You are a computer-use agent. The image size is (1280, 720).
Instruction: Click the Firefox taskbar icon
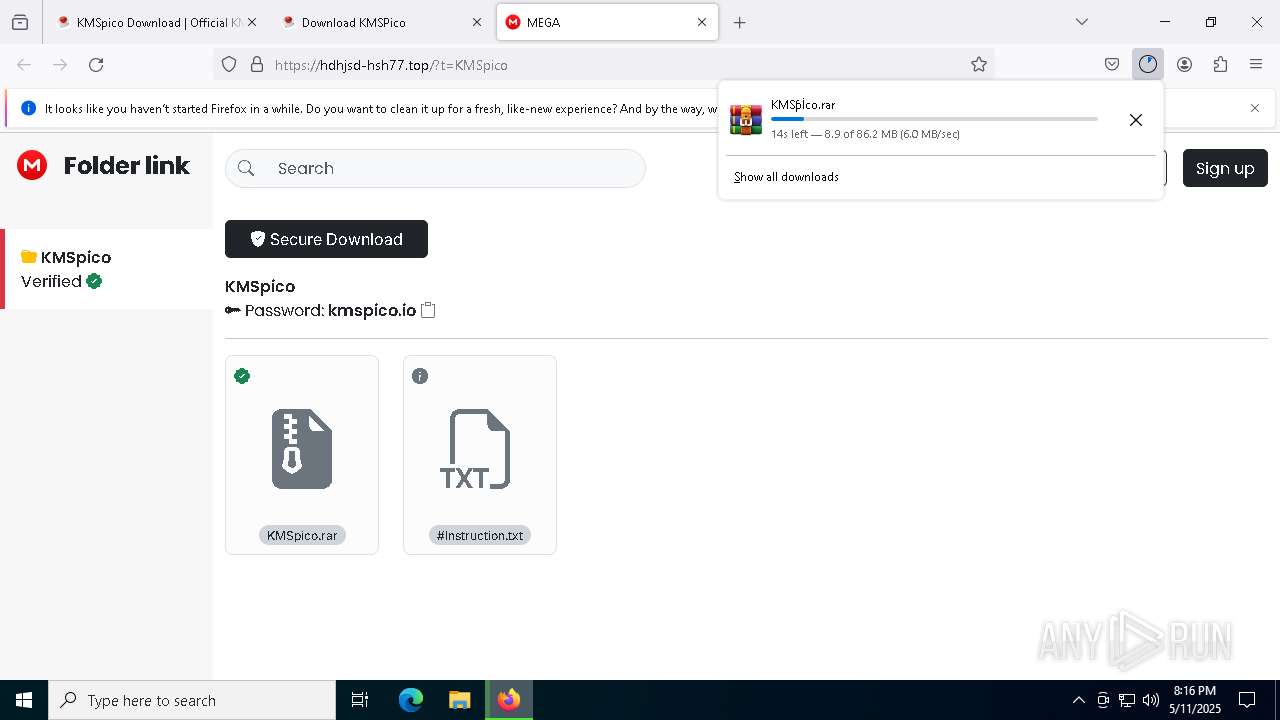509,700
